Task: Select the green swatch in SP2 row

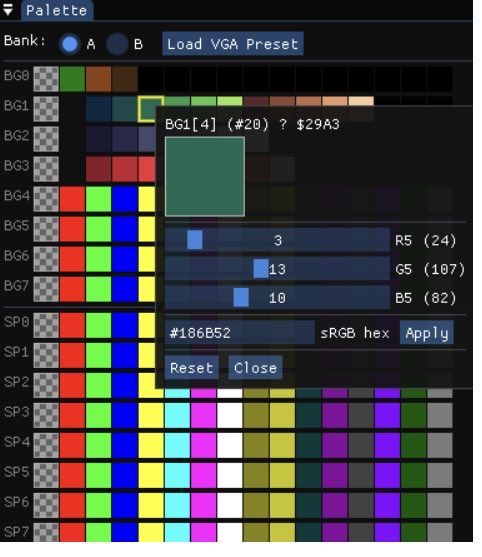Action: tap(99, 385)
